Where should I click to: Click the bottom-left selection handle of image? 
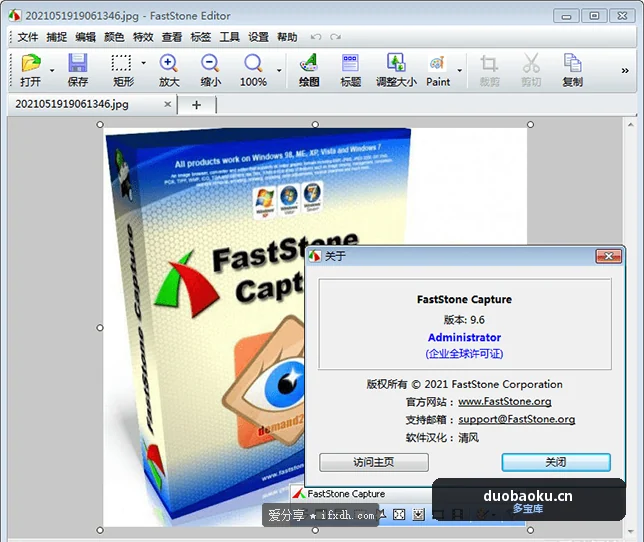coord(100,530)
